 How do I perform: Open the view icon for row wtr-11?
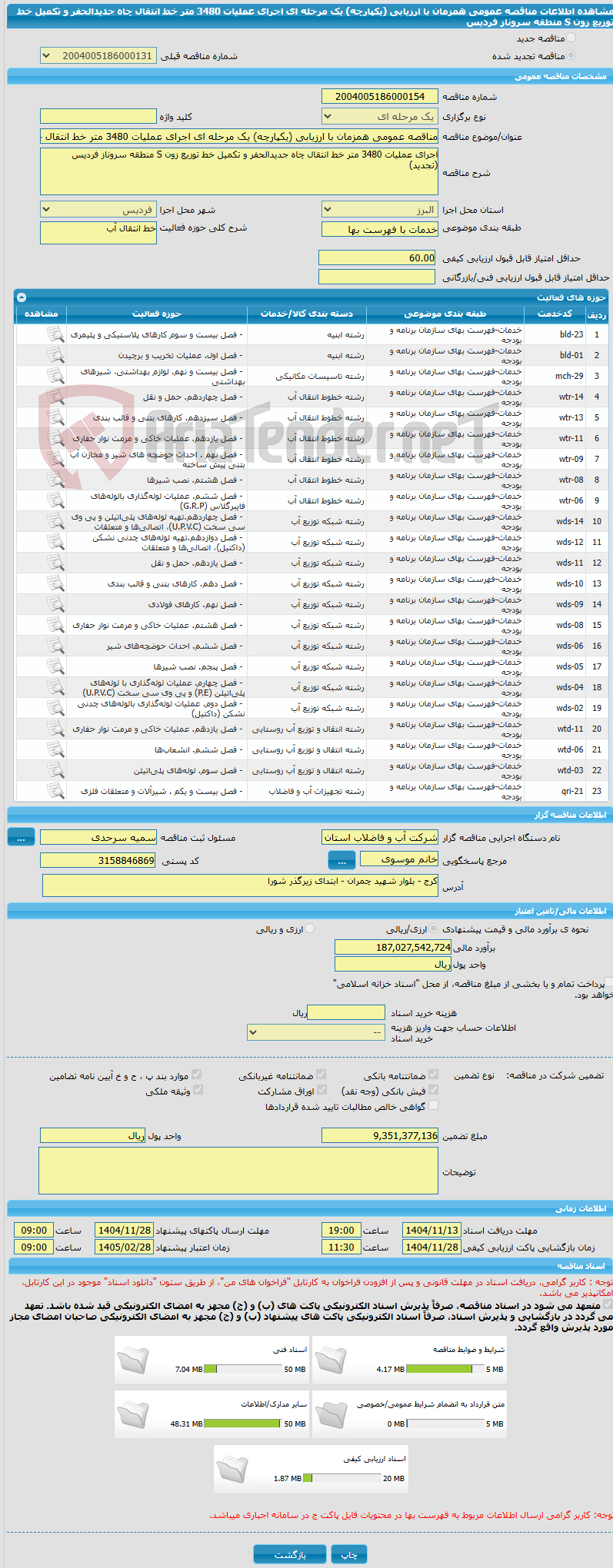(x=55, y=438)
